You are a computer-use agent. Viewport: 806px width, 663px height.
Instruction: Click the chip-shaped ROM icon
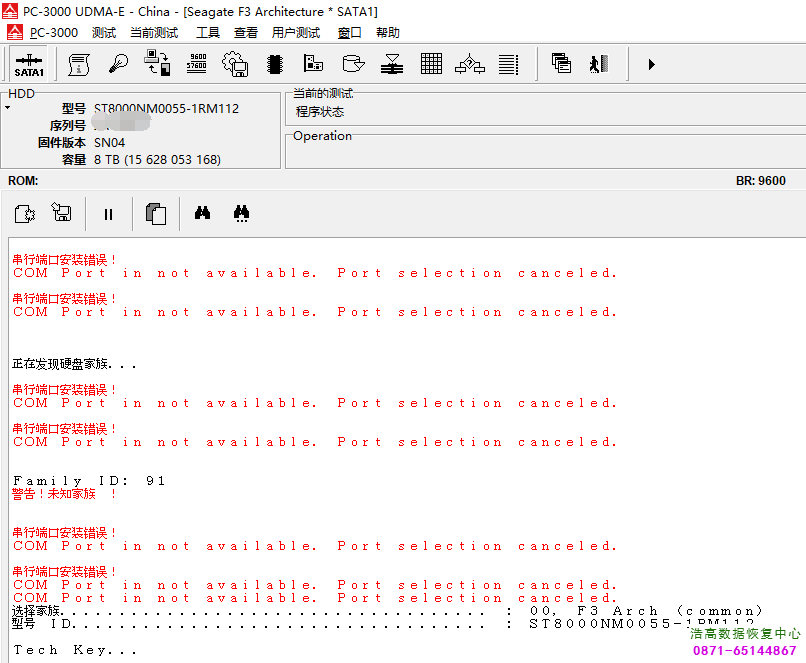274,65
